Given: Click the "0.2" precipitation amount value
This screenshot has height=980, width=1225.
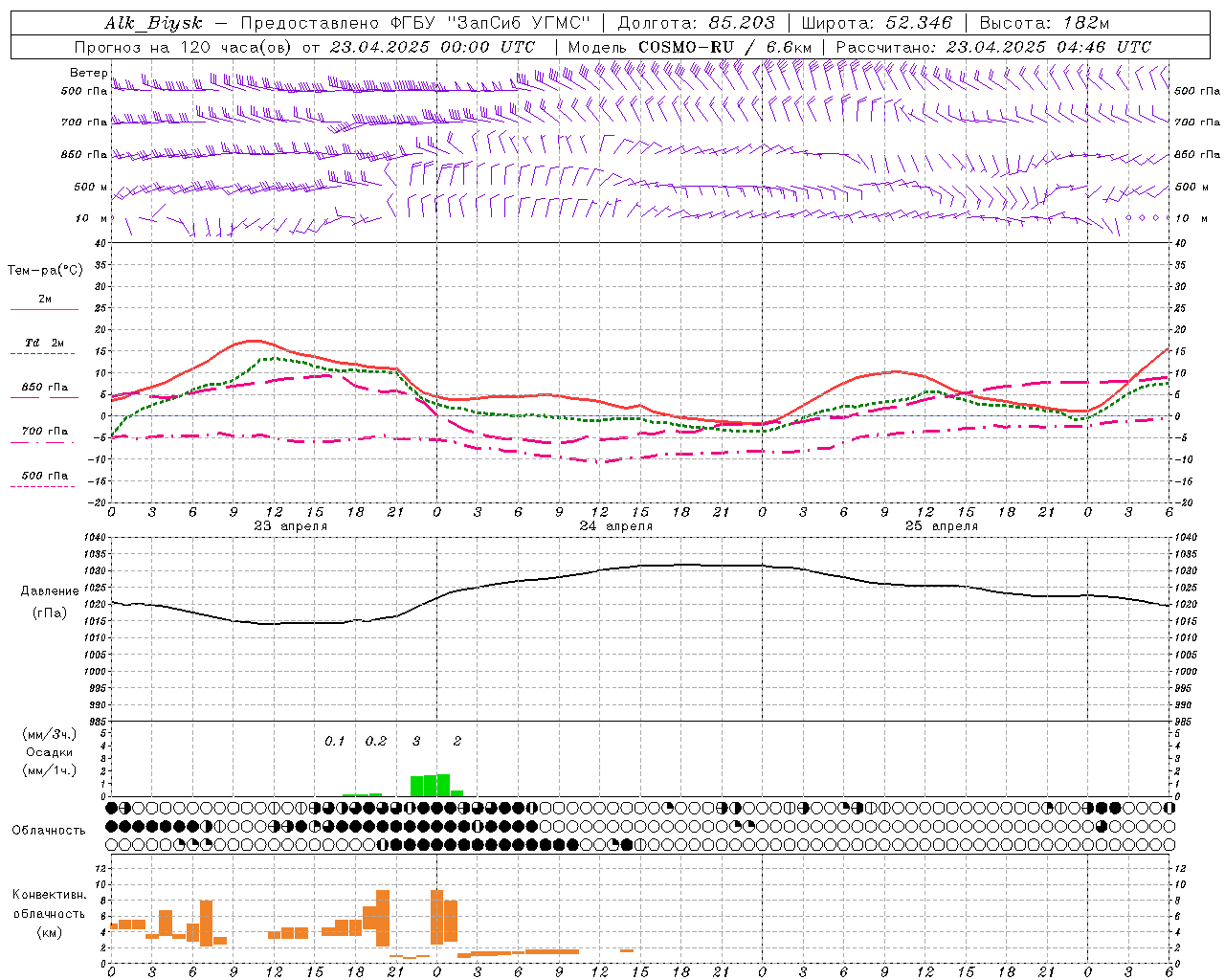Looking at the screenshot, I should pos(376,742).
